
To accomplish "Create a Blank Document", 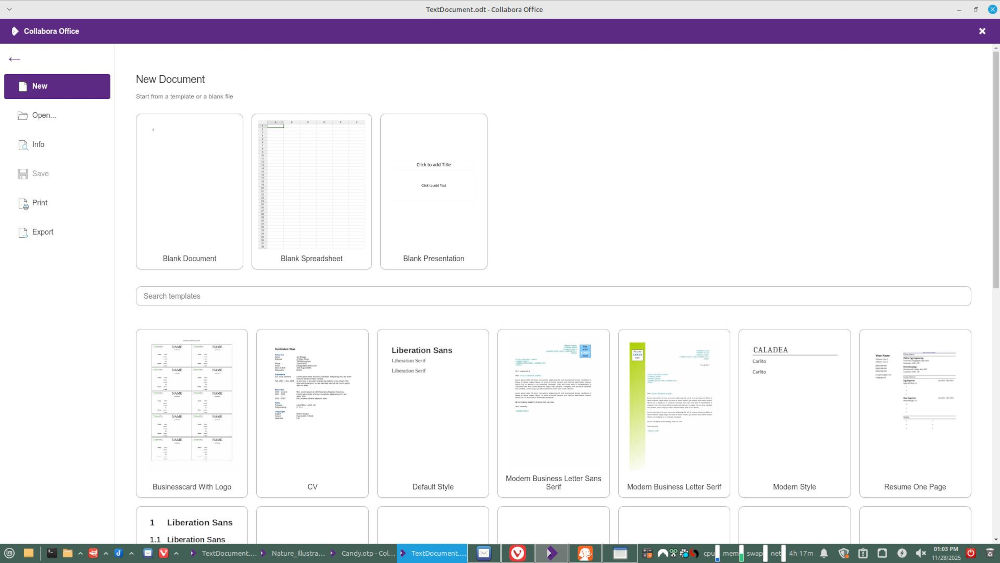I will [189, 190].
